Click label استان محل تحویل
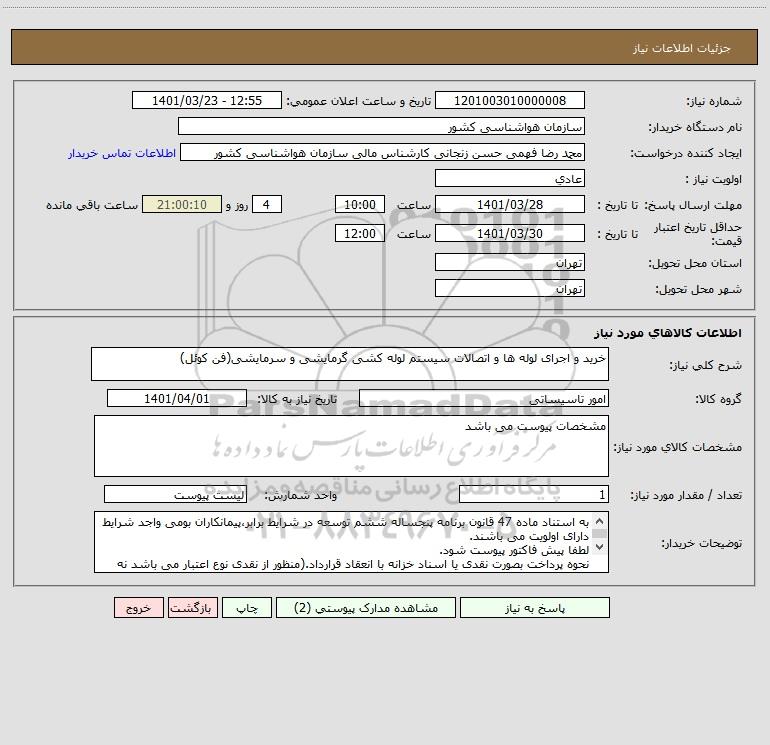Viewport: 770px width, 745px height. click(695, 264)
